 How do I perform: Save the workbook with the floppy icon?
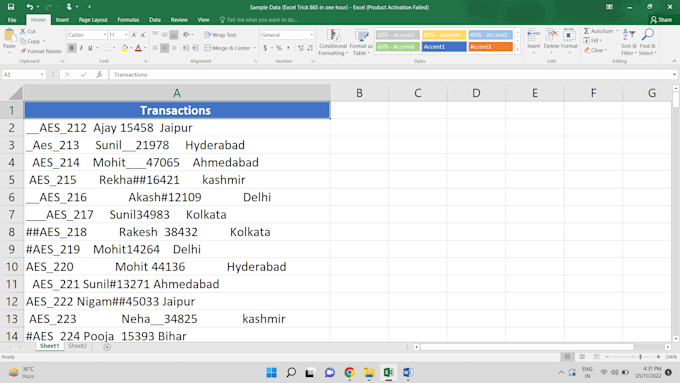coord(11,7)
